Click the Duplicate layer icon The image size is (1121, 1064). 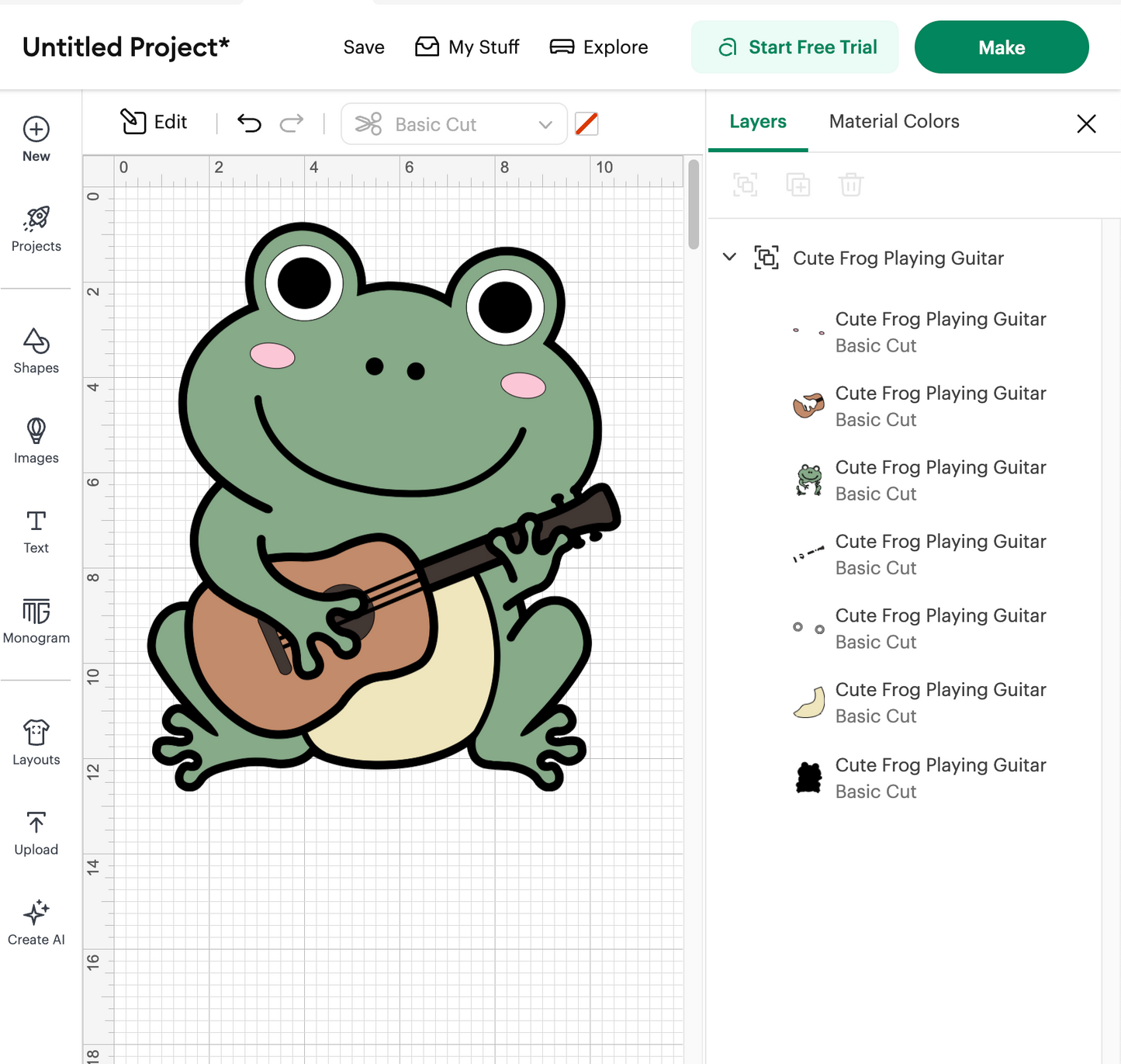point(798,185)
